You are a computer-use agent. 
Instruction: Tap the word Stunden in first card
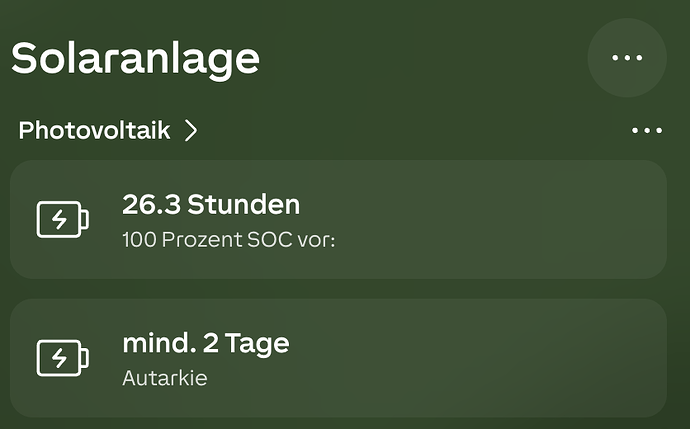[x=244, y=205]
